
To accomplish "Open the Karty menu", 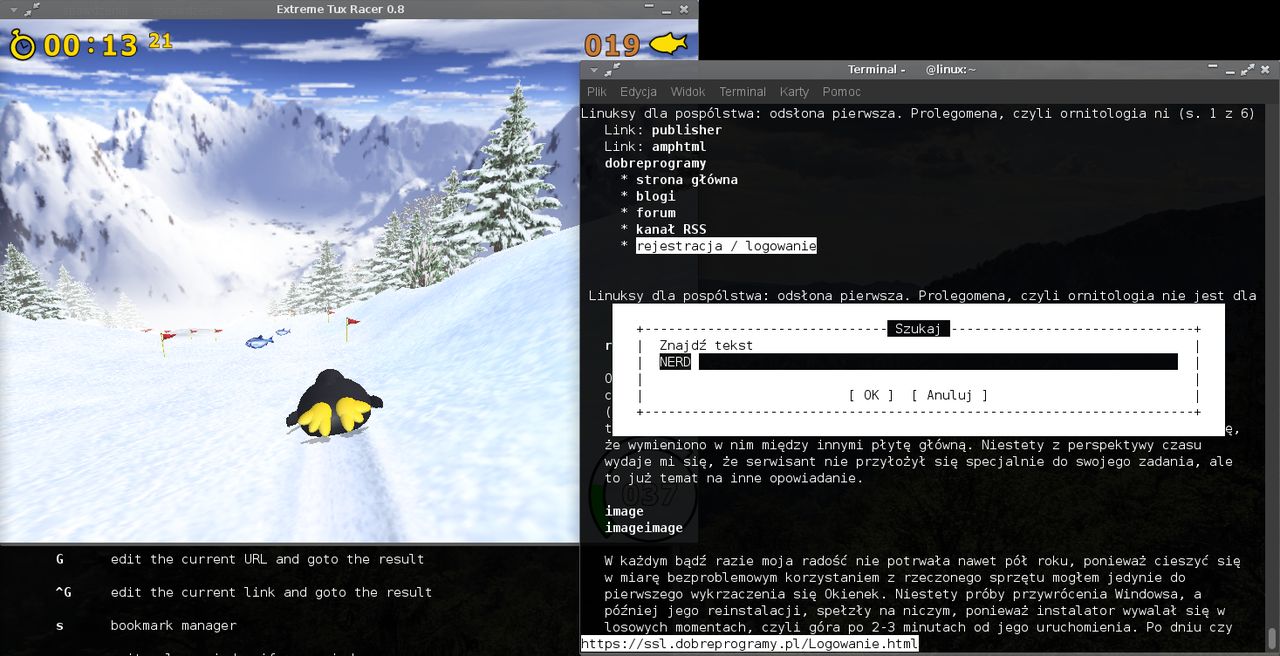I will coord(794,91).
